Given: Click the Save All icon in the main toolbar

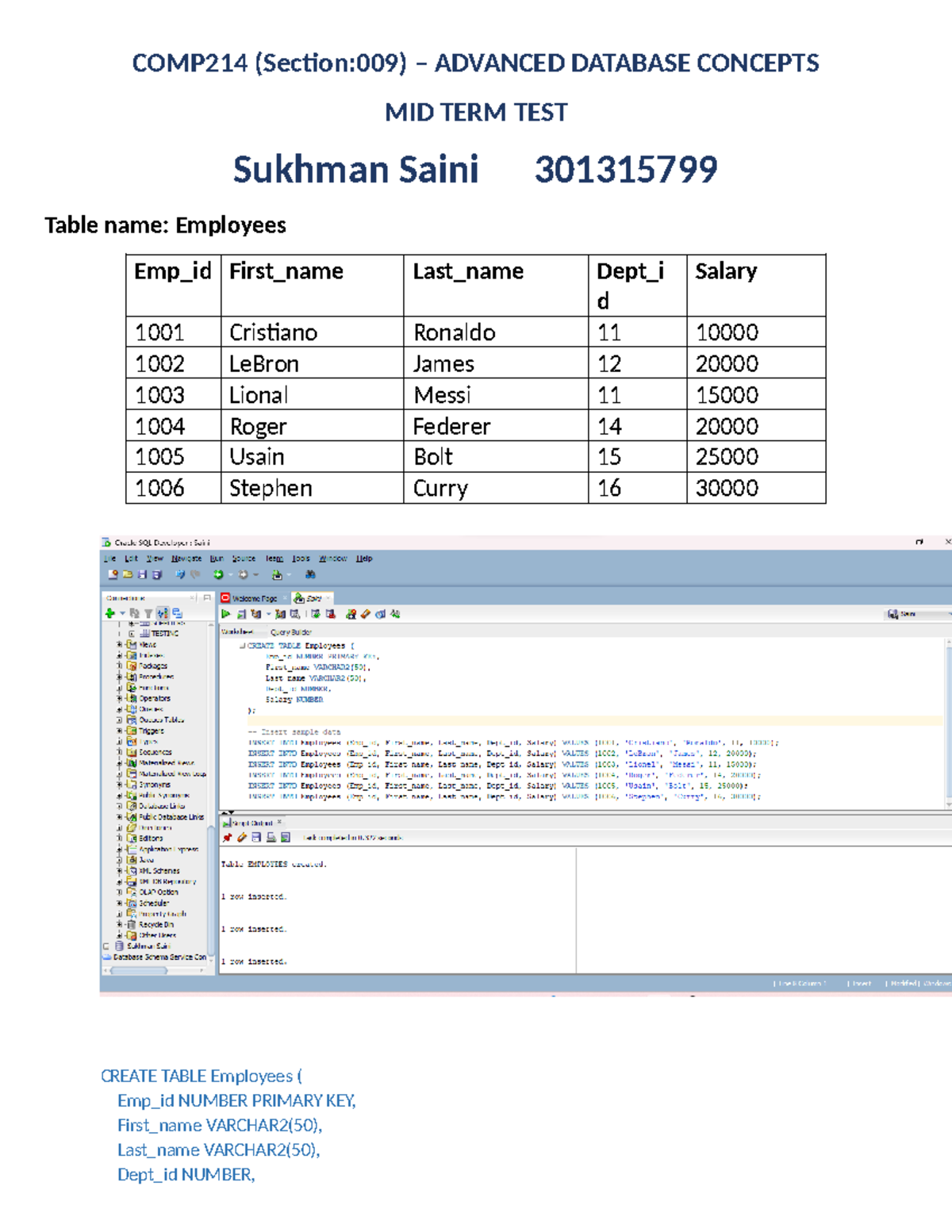Looking at the screenshot, I should pos(158,574).
